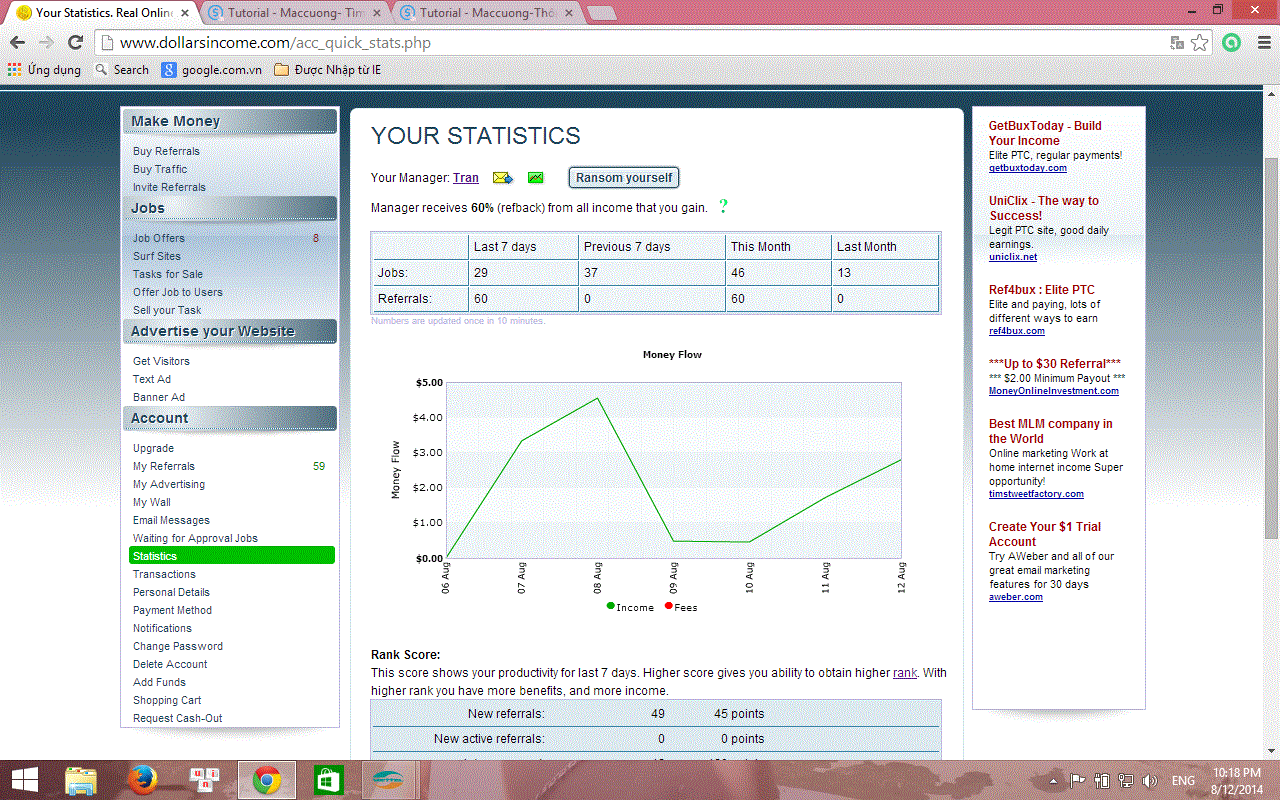Click the volume speaker icon in system tray

click(x=1150, y=781)
